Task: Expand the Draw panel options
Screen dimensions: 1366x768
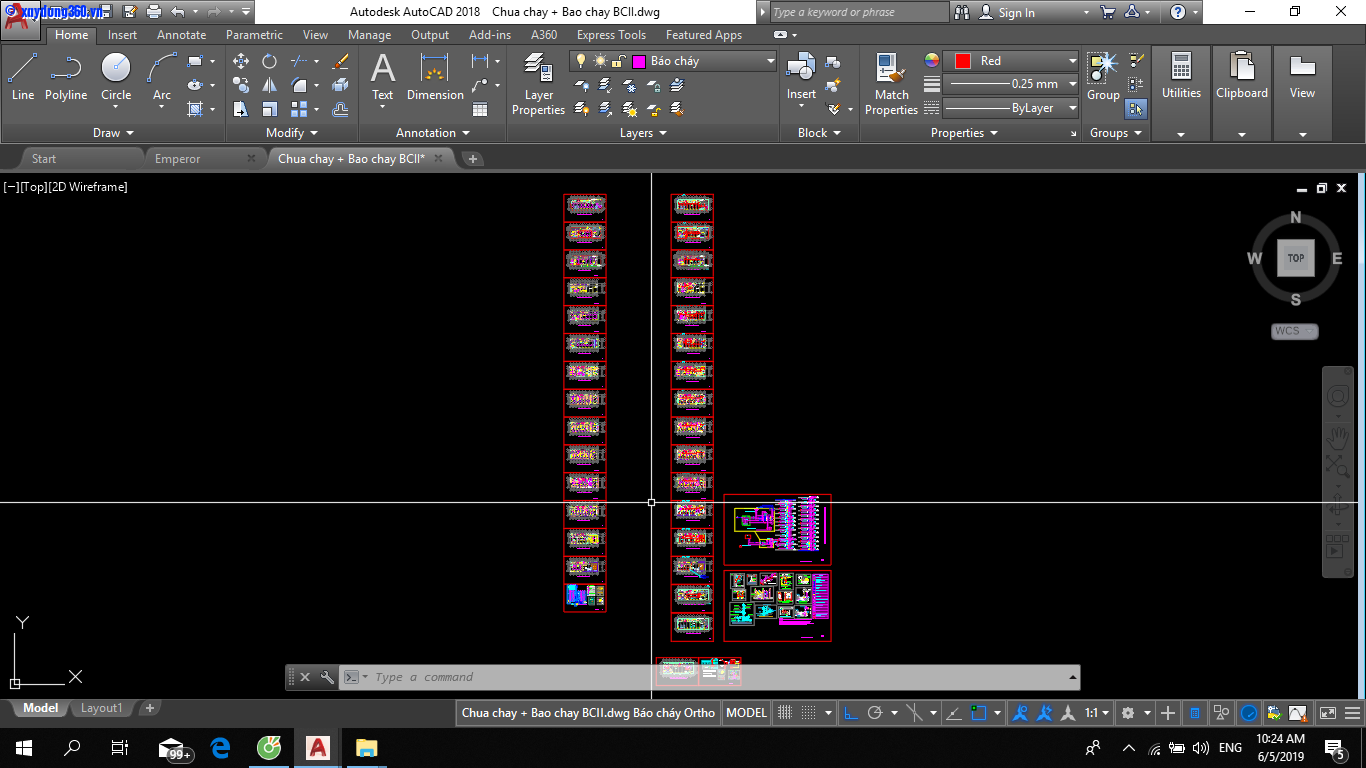Action: point(113,133)
